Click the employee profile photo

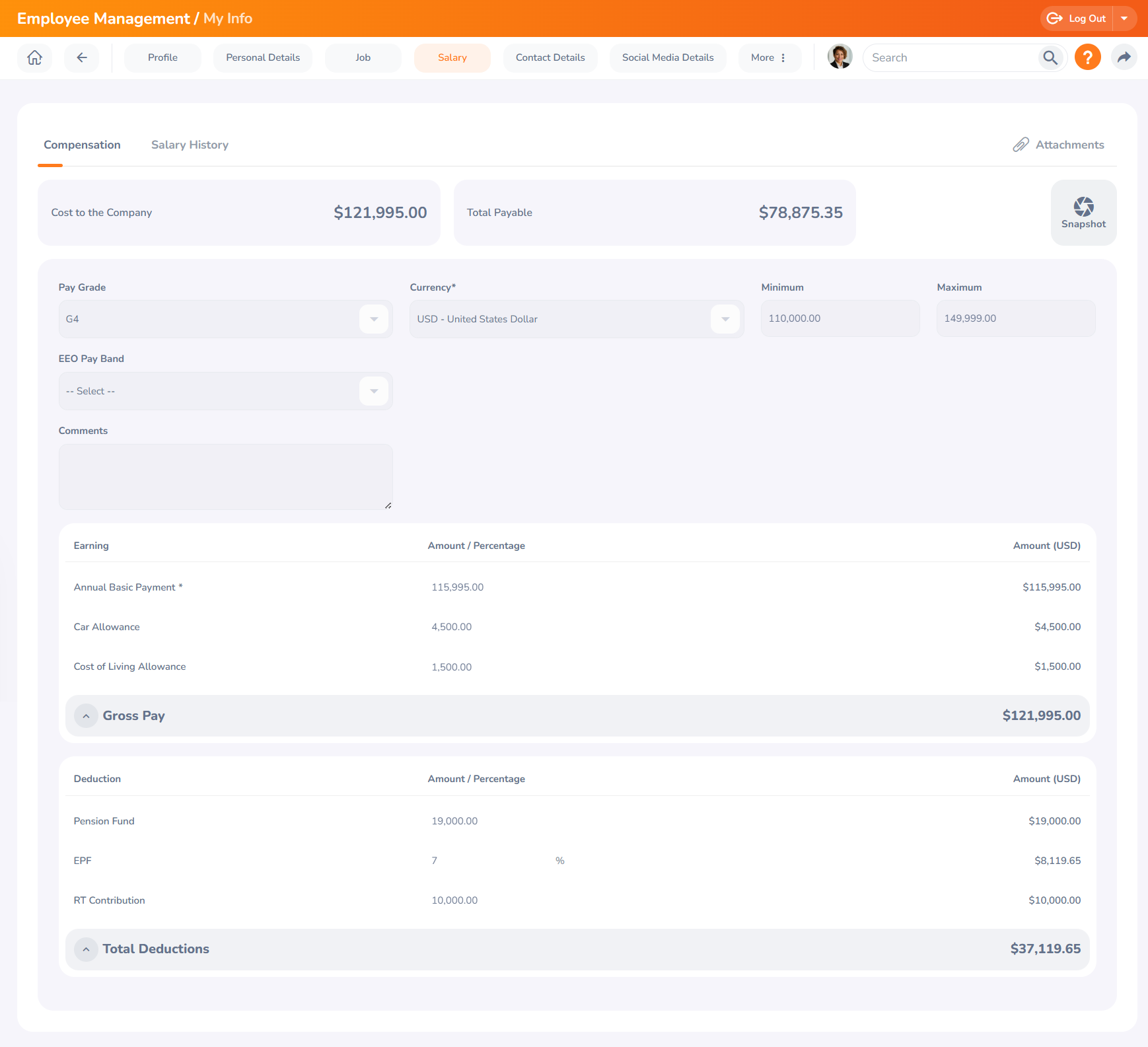840,57
